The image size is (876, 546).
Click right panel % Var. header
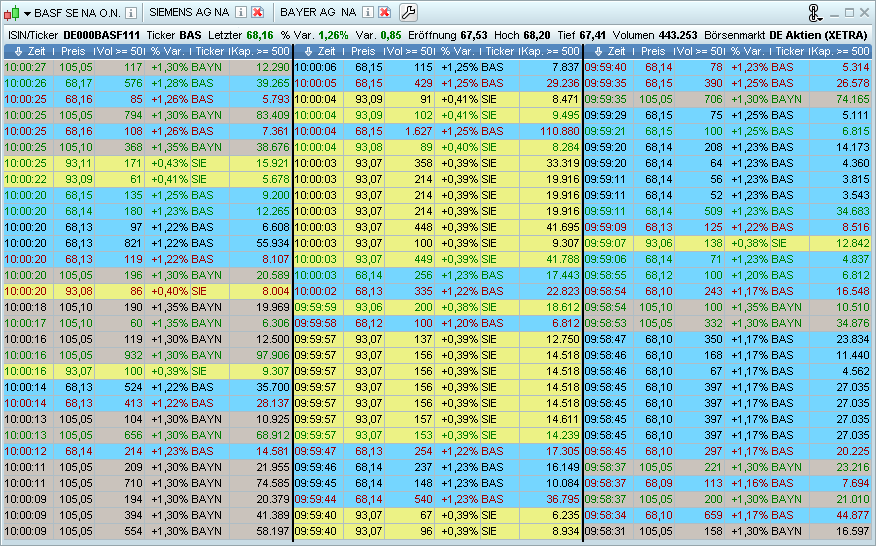pos(748,51)
